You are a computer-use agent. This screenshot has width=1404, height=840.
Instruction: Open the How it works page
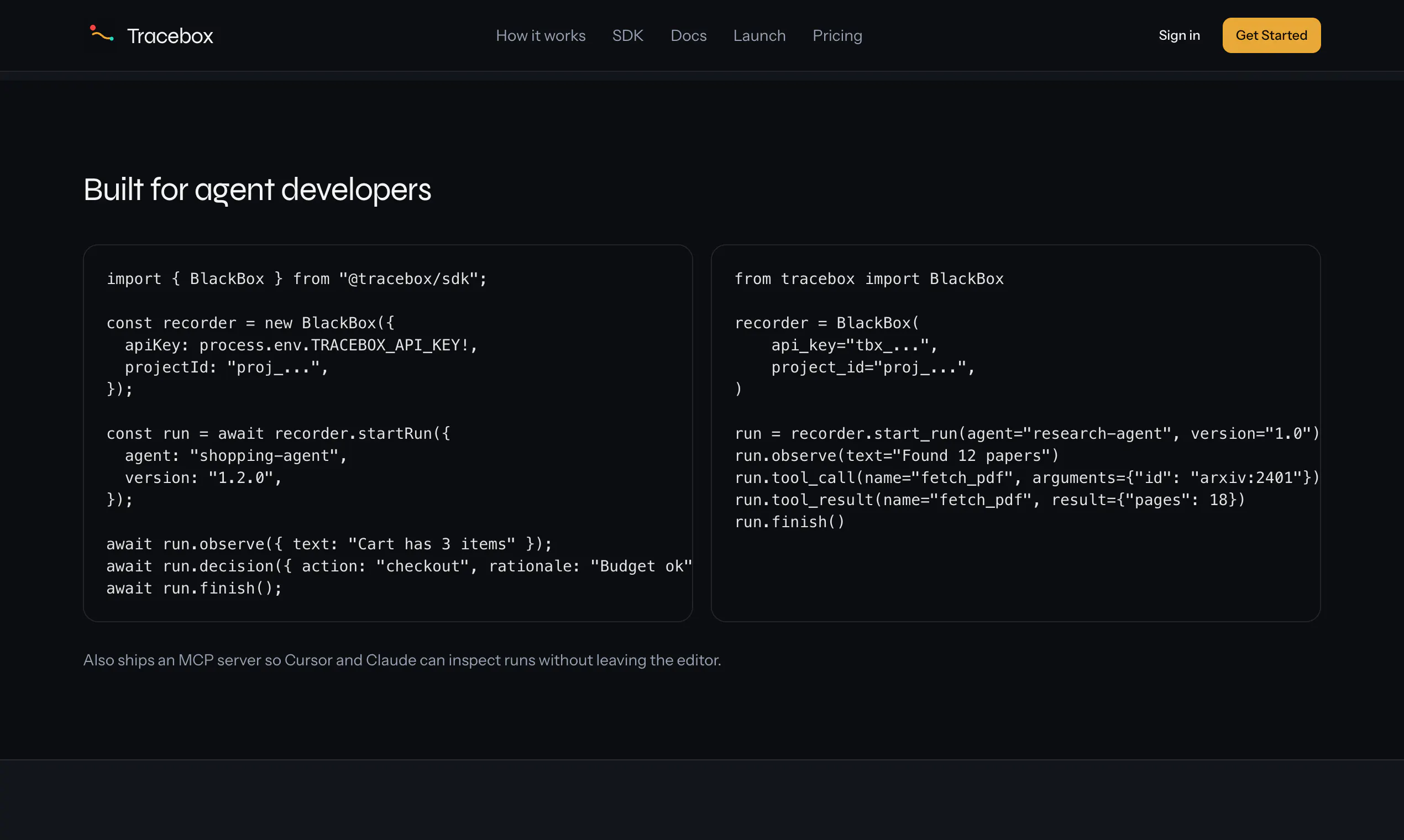pyautogui.click(x=541, y=36)
